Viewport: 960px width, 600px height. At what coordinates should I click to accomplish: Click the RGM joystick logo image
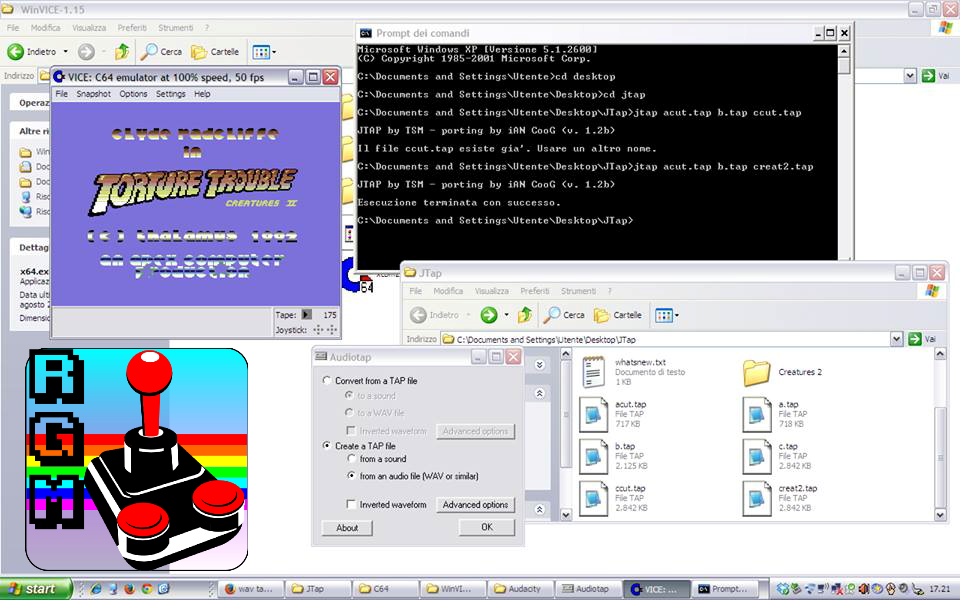tap(137, 459)
